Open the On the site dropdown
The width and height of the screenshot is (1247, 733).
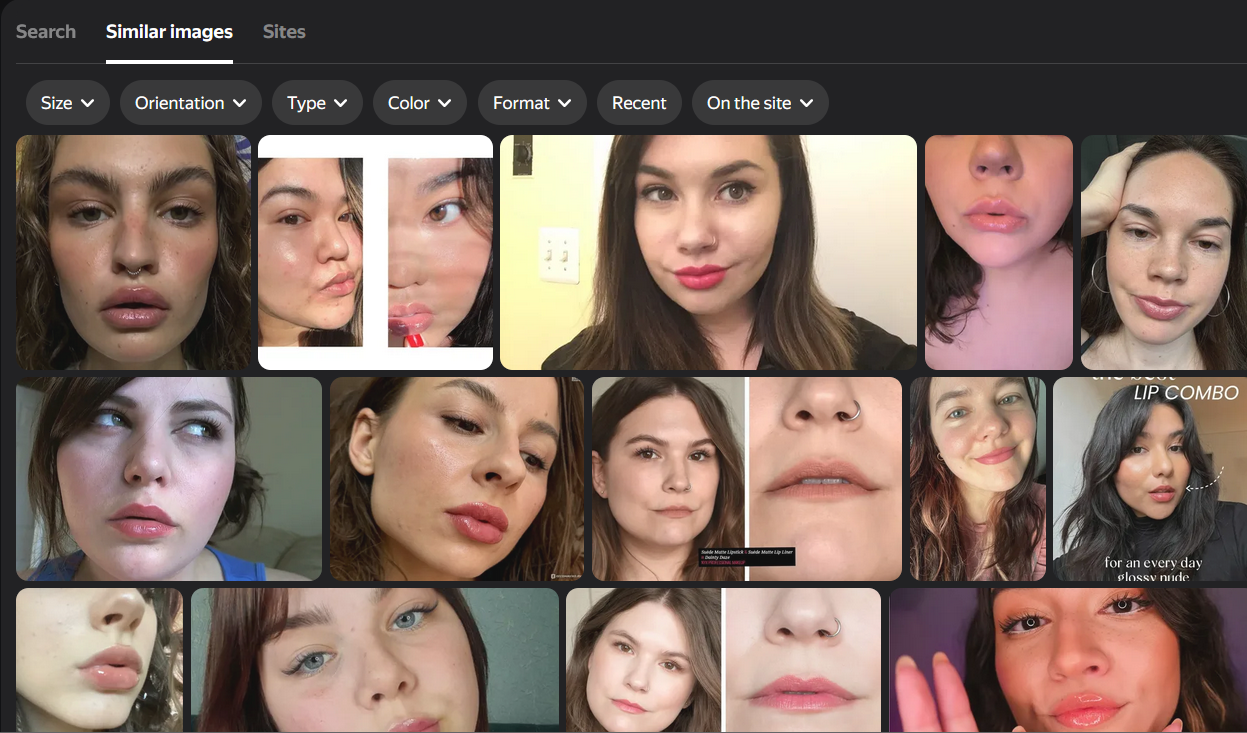pyautogui.click(x=760, y=103)
